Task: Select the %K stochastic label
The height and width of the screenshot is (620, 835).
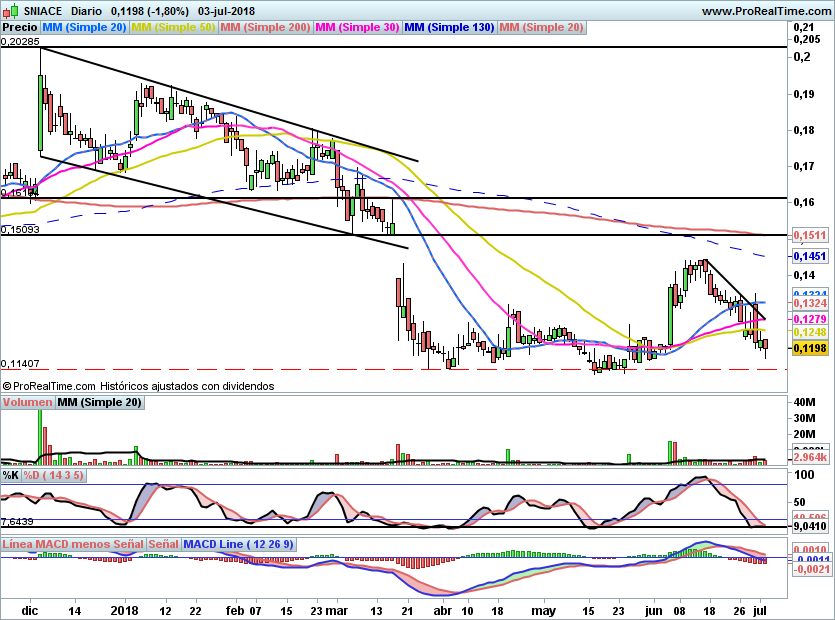Action: [x=11, y=475]
